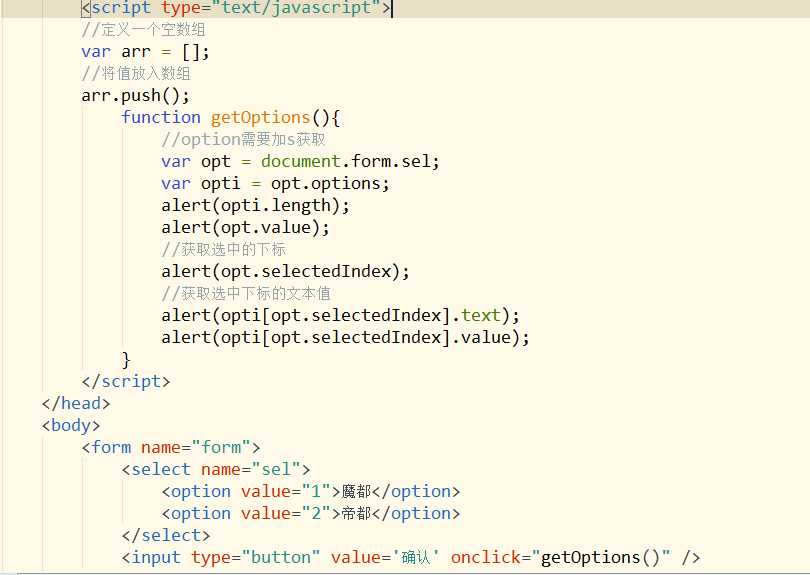Click the <form name="form"> tag line
The height and width of the screenshot is (575, 810).
pos(170,447)
